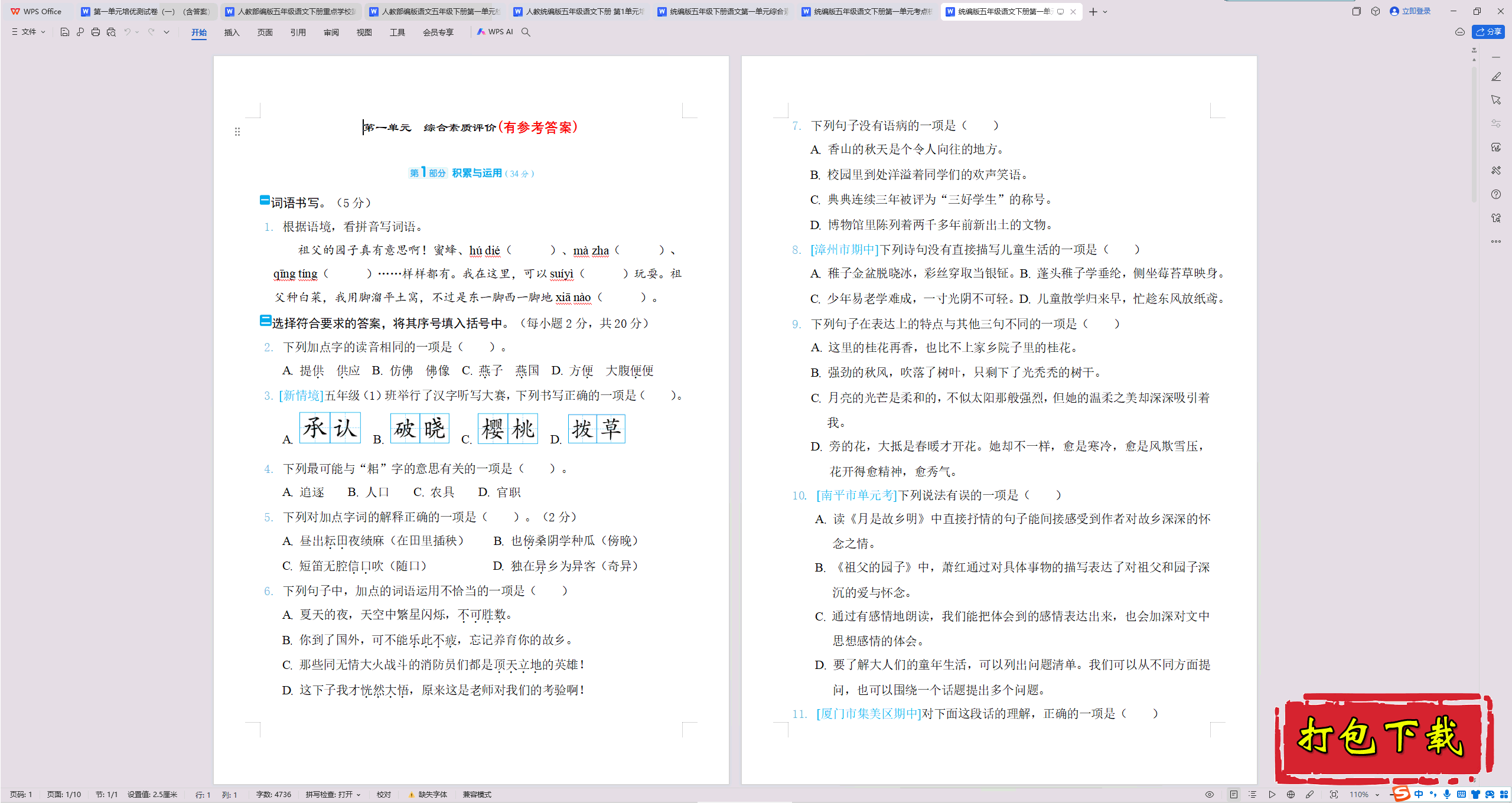Click the fit-page zoom icon
This screenshot has height=803, width=1512.
click(1334, 795)
